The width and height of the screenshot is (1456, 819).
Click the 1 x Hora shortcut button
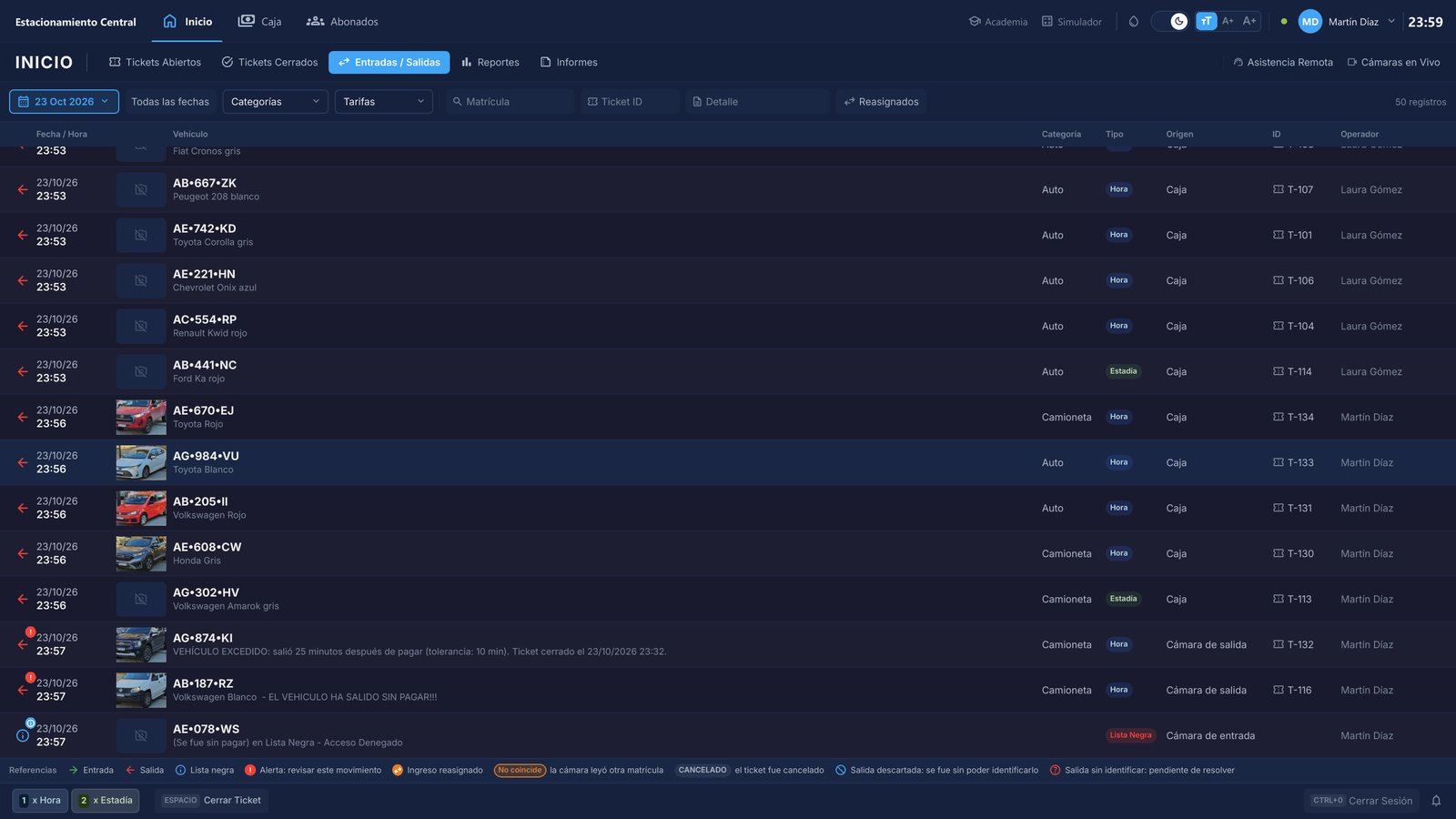40,801
